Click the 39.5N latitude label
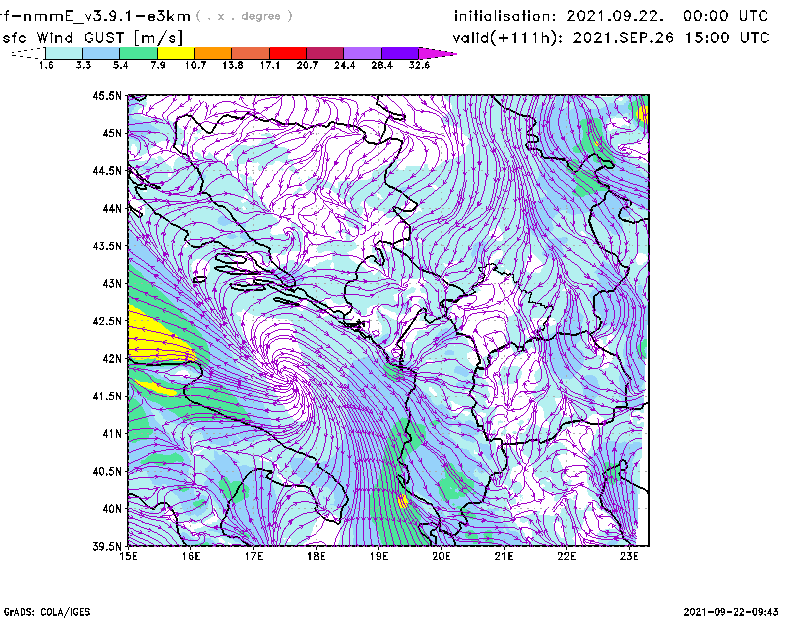Viewport: 800px width, 618px height. 107,546
